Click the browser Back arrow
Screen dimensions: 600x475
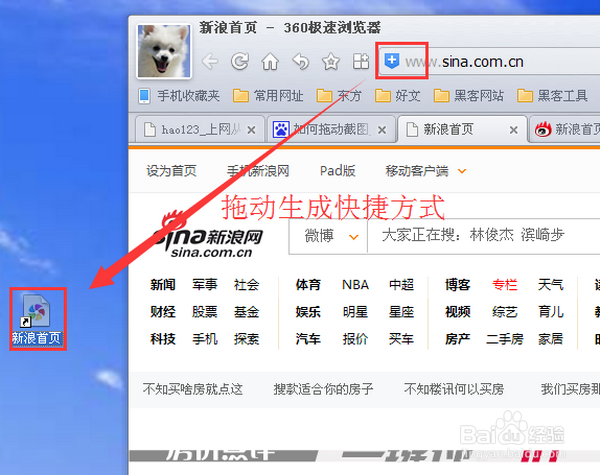coord(210,61)
